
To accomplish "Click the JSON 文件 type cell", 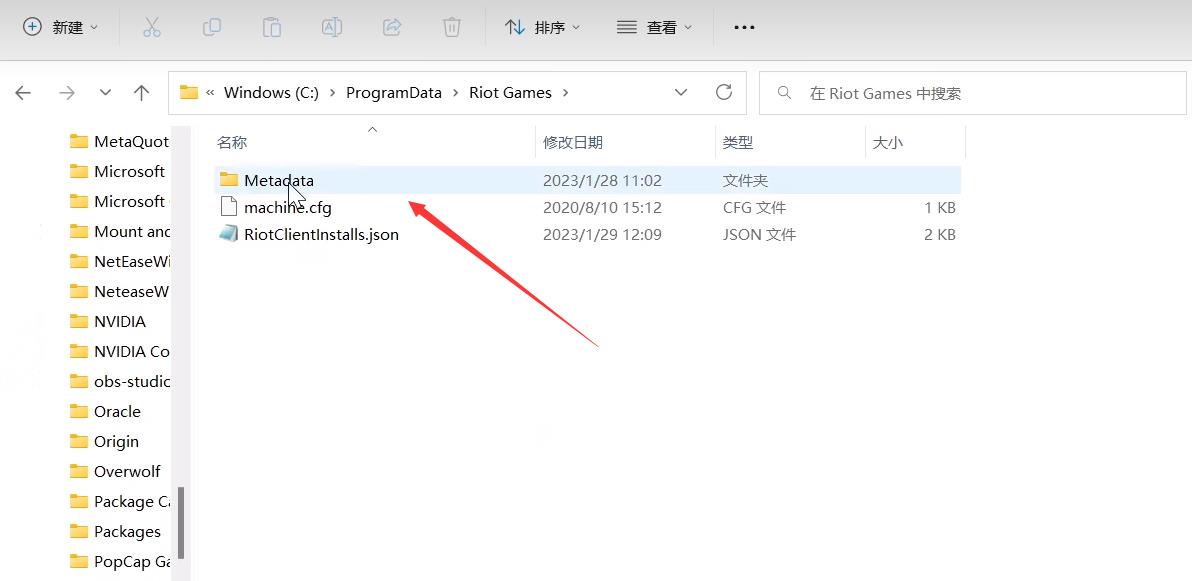I will tap(759, 234).
